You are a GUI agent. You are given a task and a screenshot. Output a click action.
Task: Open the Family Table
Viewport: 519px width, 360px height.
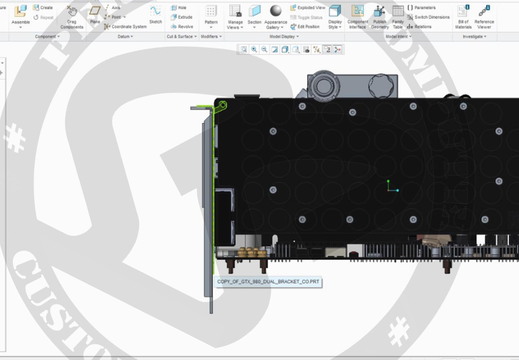click(x=398, y=17)
